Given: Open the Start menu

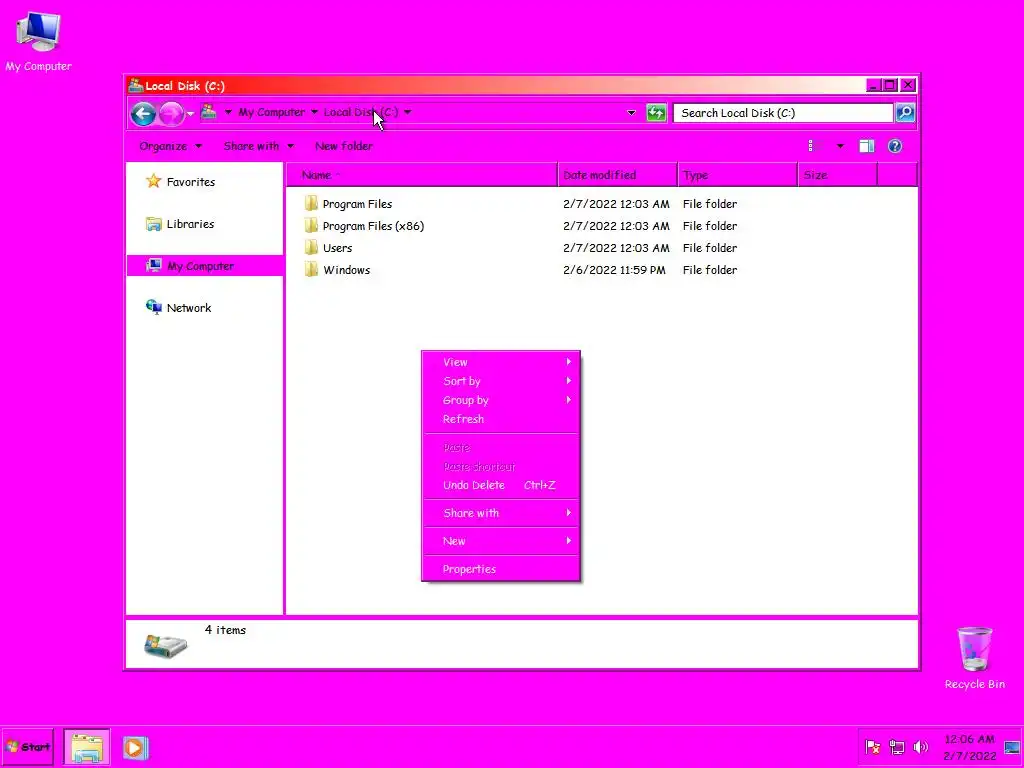Looking at the screenshot, I should tap(27, 747).
